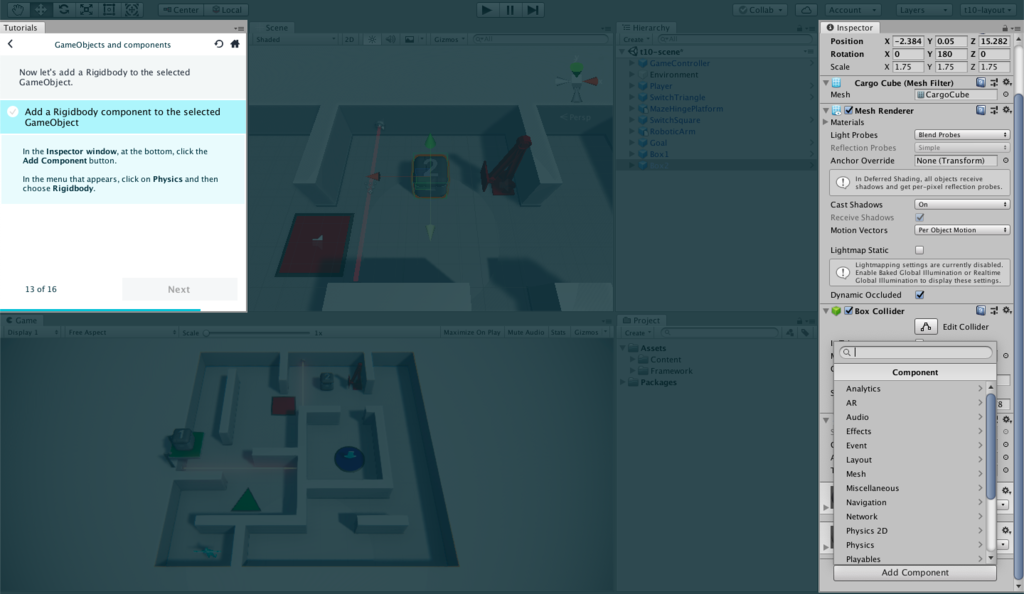Open the Collab menu button
The width and height of the screenshot is (1024, 594).
point(760,10)
